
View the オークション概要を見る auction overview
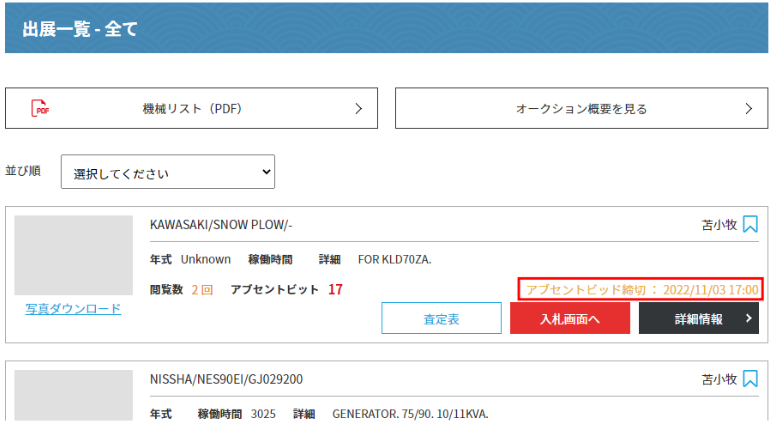point(581,109)
